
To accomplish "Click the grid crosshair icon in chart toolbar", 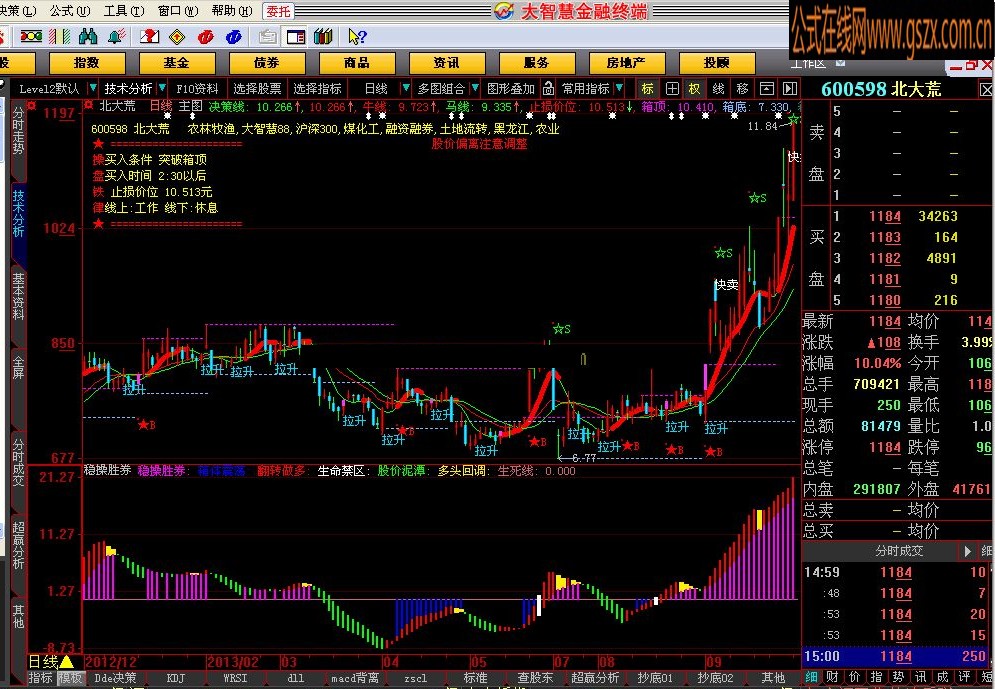I will 672,88.
